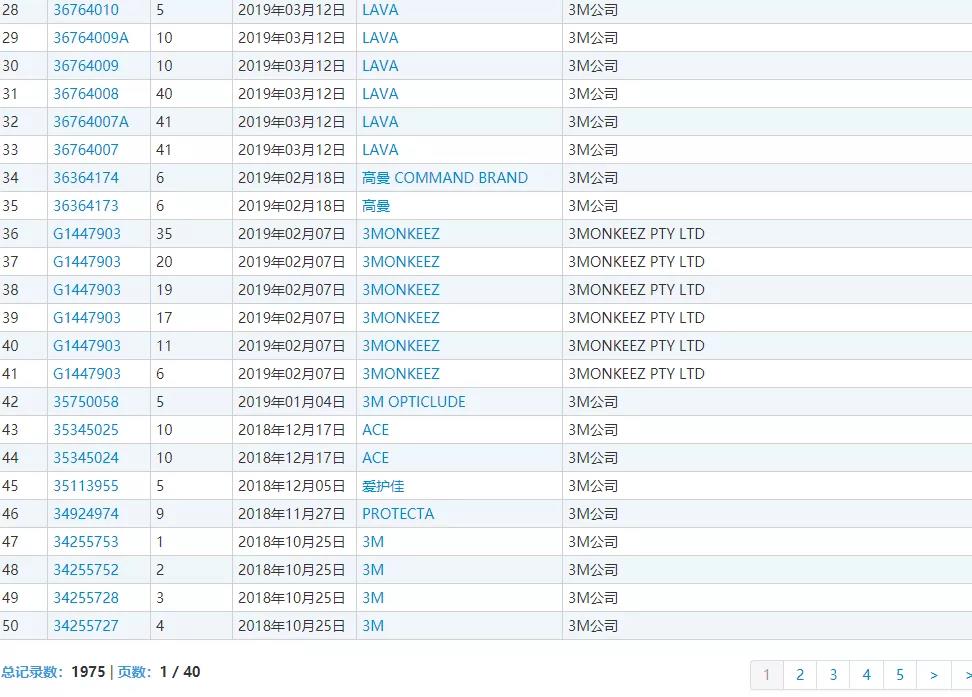972x697 pixels.
Task: Open the 高曼 COMMAND BRAND trademark
Action: pos(445,178)
